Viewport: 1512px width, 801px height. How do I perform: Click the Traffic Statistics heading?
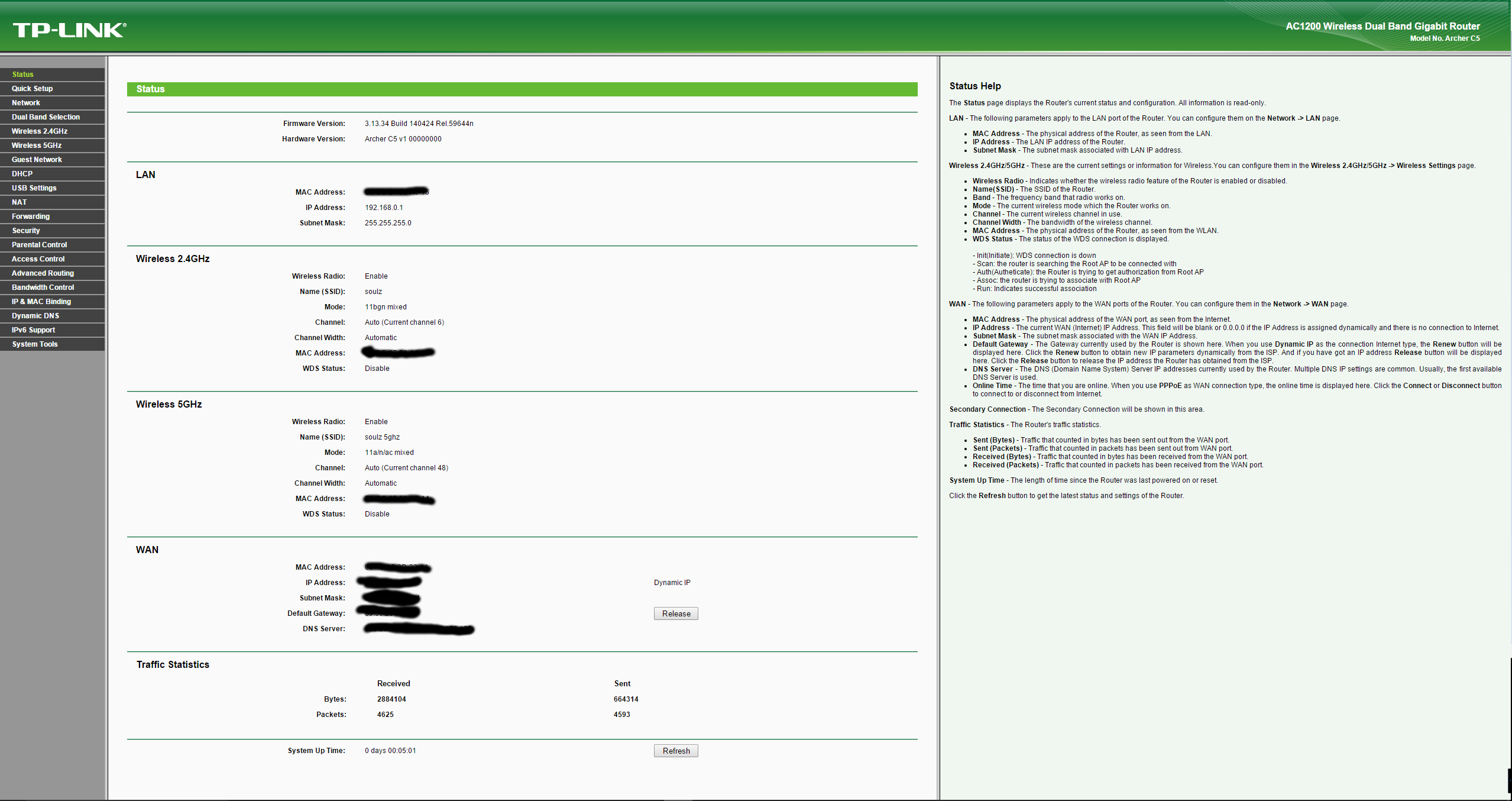point(173,665)
